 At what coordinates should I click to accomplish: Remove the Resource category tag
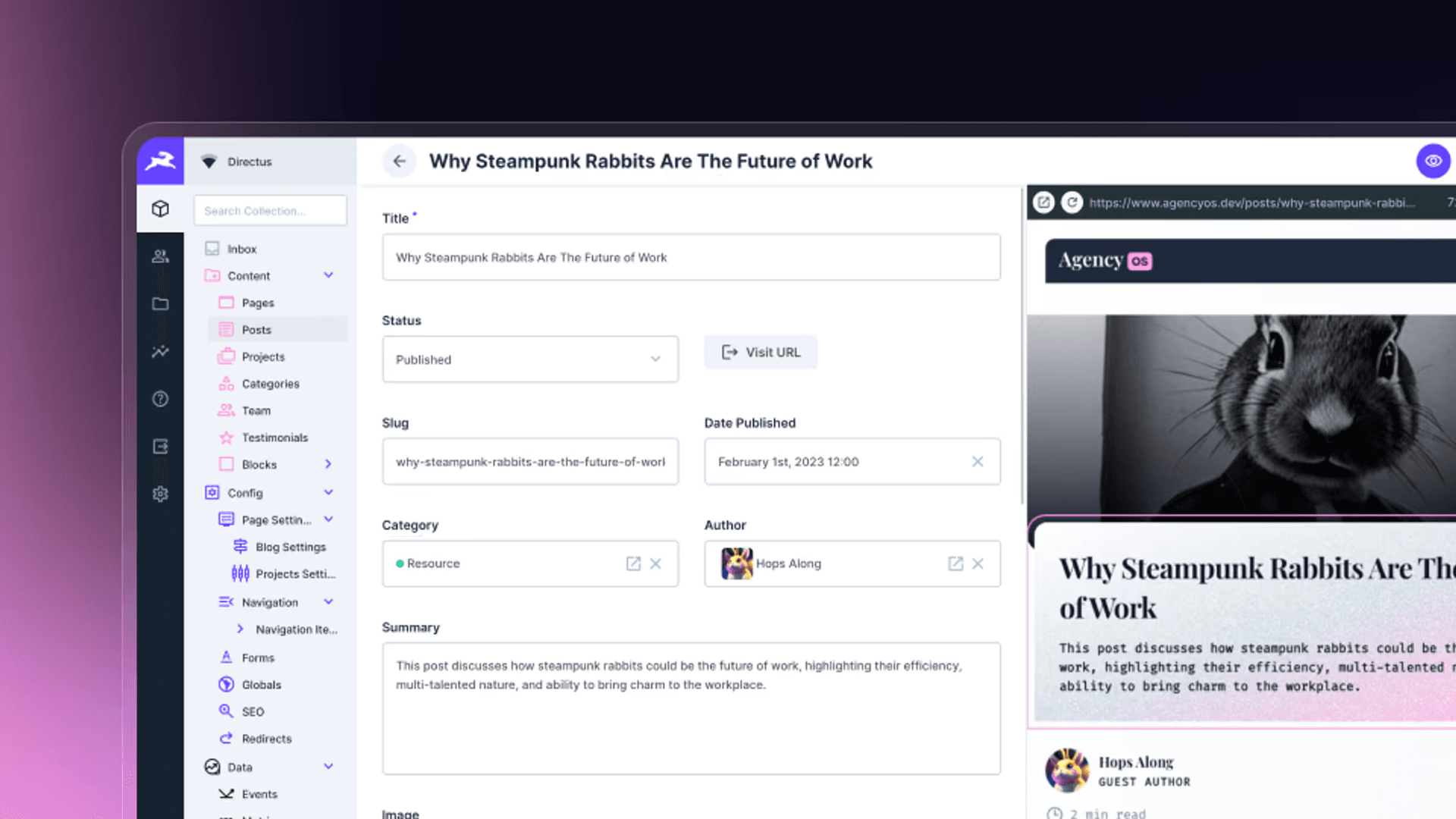pos(656,563)
